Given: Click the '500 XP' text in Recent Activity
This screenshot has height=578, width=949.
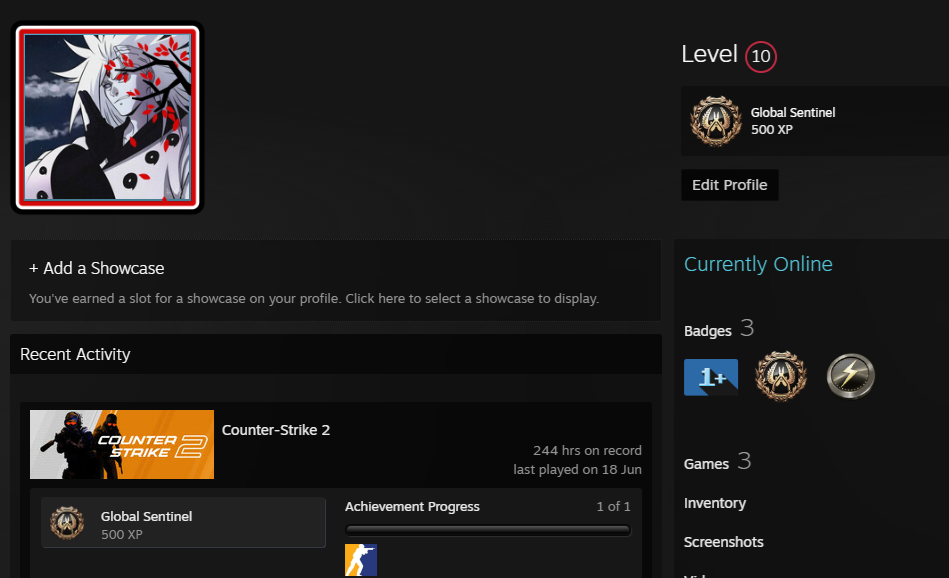Looking at the screenshot, I should [x=122, y=534].
